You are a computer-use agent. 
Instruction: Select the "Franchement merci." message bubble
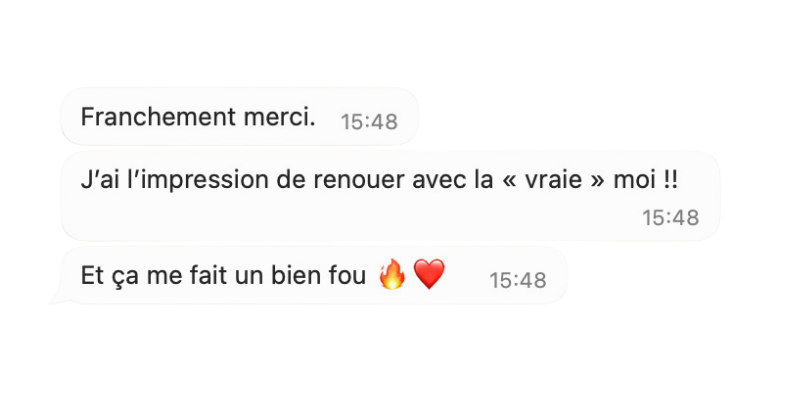(x=239, y=117)
